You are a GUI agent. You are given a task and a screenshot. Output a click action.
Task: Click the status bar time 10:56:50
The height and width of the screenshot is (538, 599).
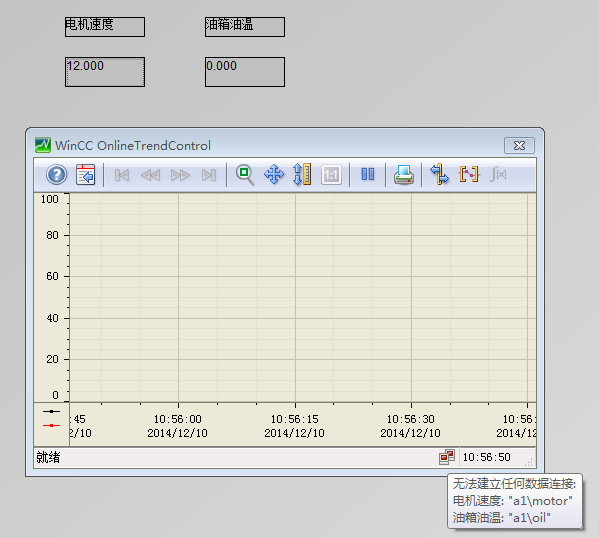486,457
